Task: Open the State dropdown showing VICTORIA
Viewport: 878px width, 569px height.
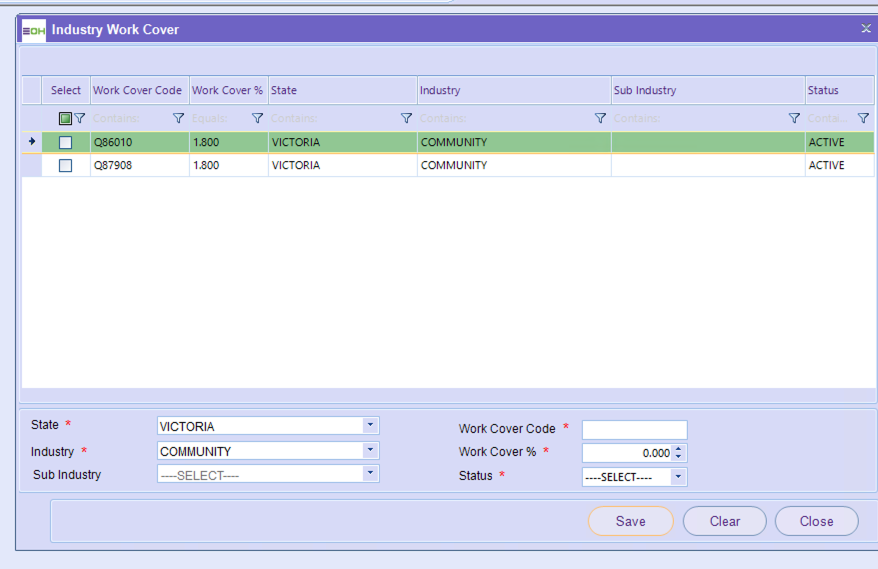Action: pyautogui.click(x=370, y=425)
